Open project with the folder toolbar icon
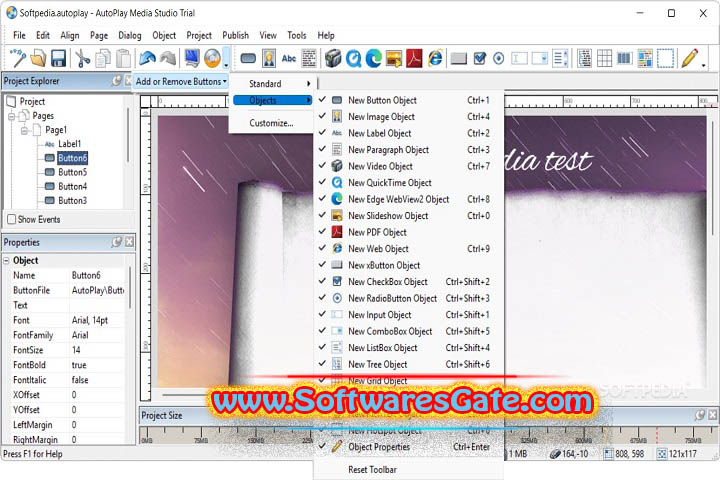 point(38,58)
